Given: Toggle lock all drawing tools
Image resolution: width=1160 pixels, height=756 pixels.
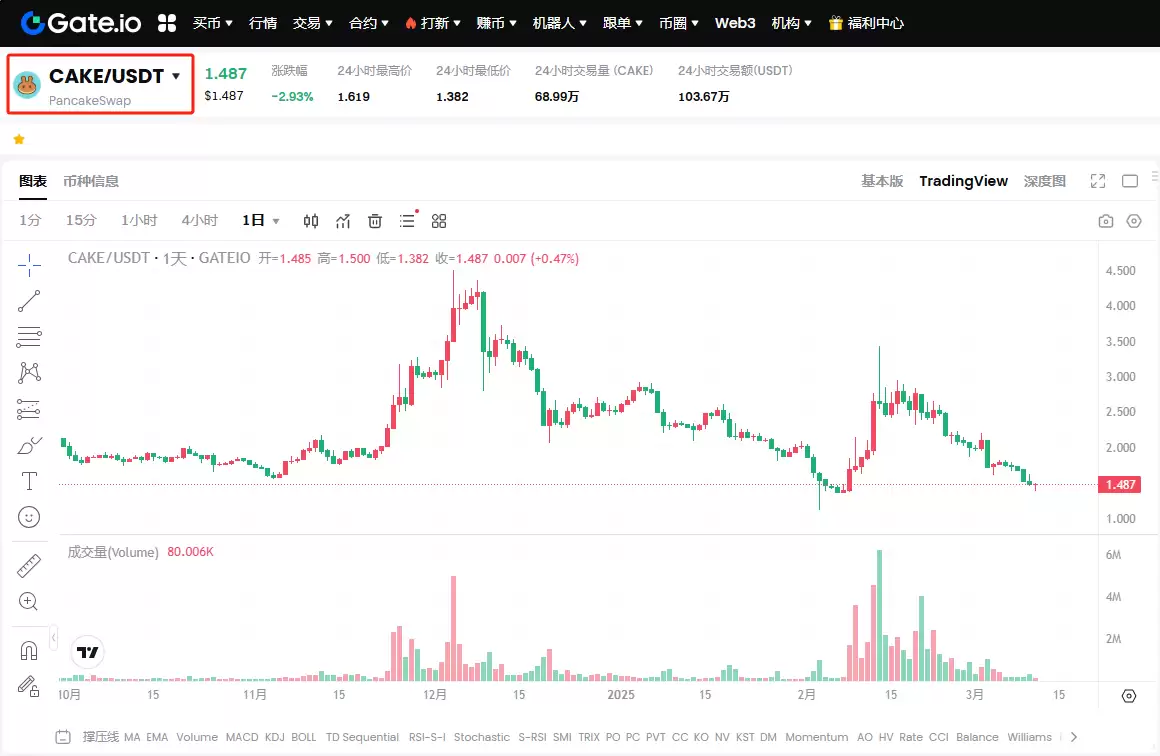Looking at the screenshot, I should tap(29, 686).
